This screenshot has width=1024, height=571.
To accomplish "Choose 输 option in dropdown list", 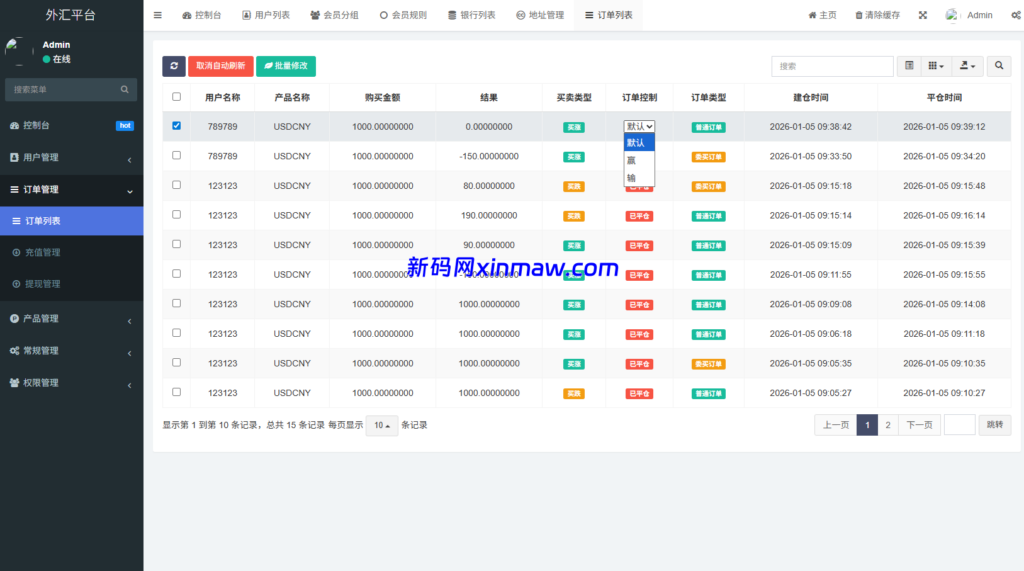I will (x=639, y=178).
